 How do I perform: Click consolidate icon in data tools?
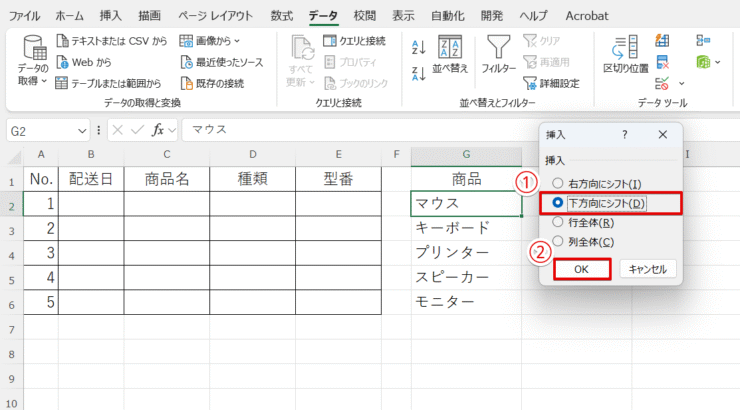click(x=703, y=41)
